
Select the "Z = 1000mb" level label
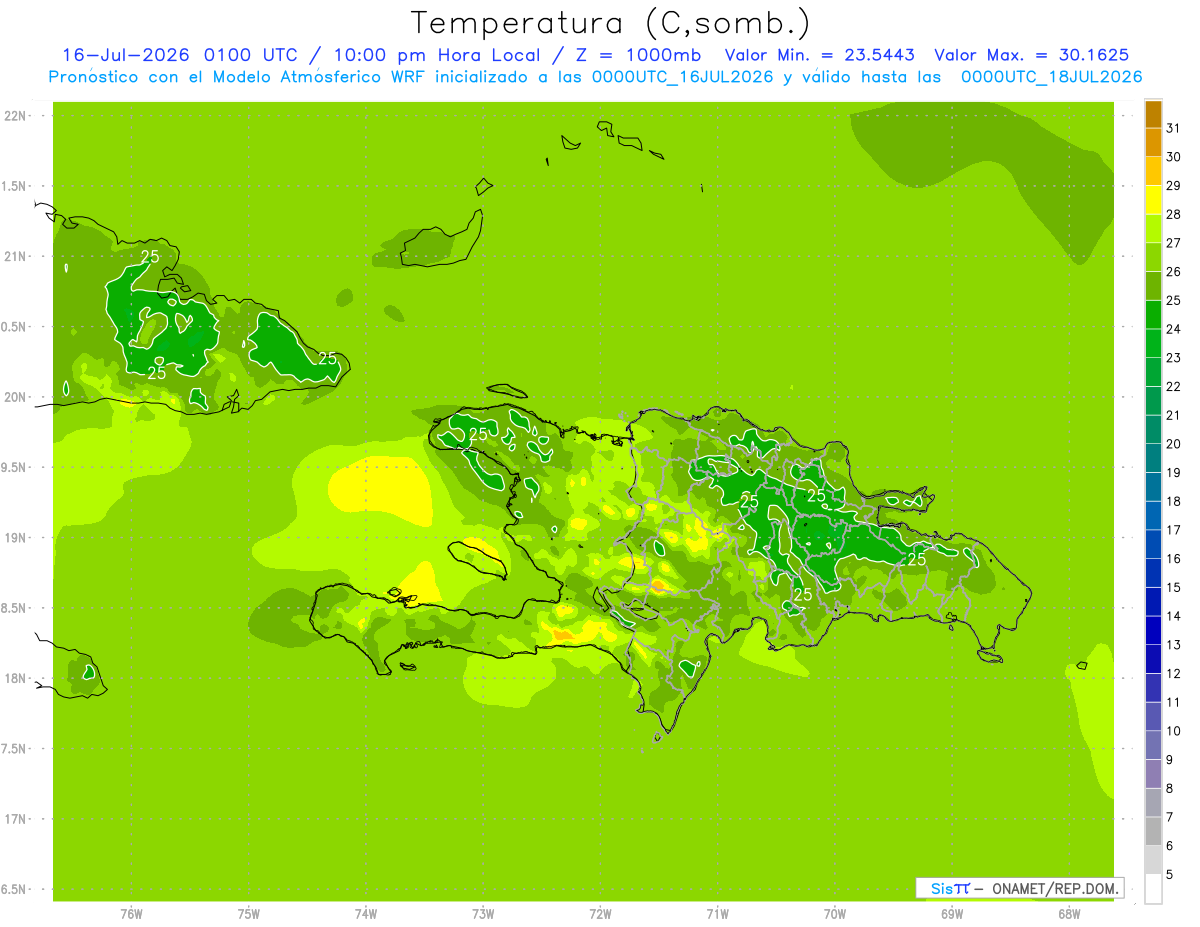[638, 55]
